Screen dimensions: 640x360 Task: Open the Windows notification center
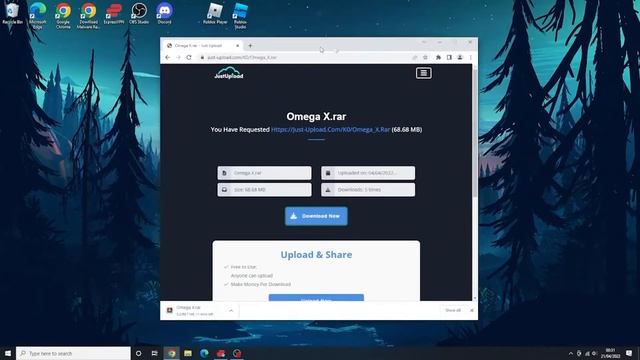pyautogui.click(x=629, y=353)
